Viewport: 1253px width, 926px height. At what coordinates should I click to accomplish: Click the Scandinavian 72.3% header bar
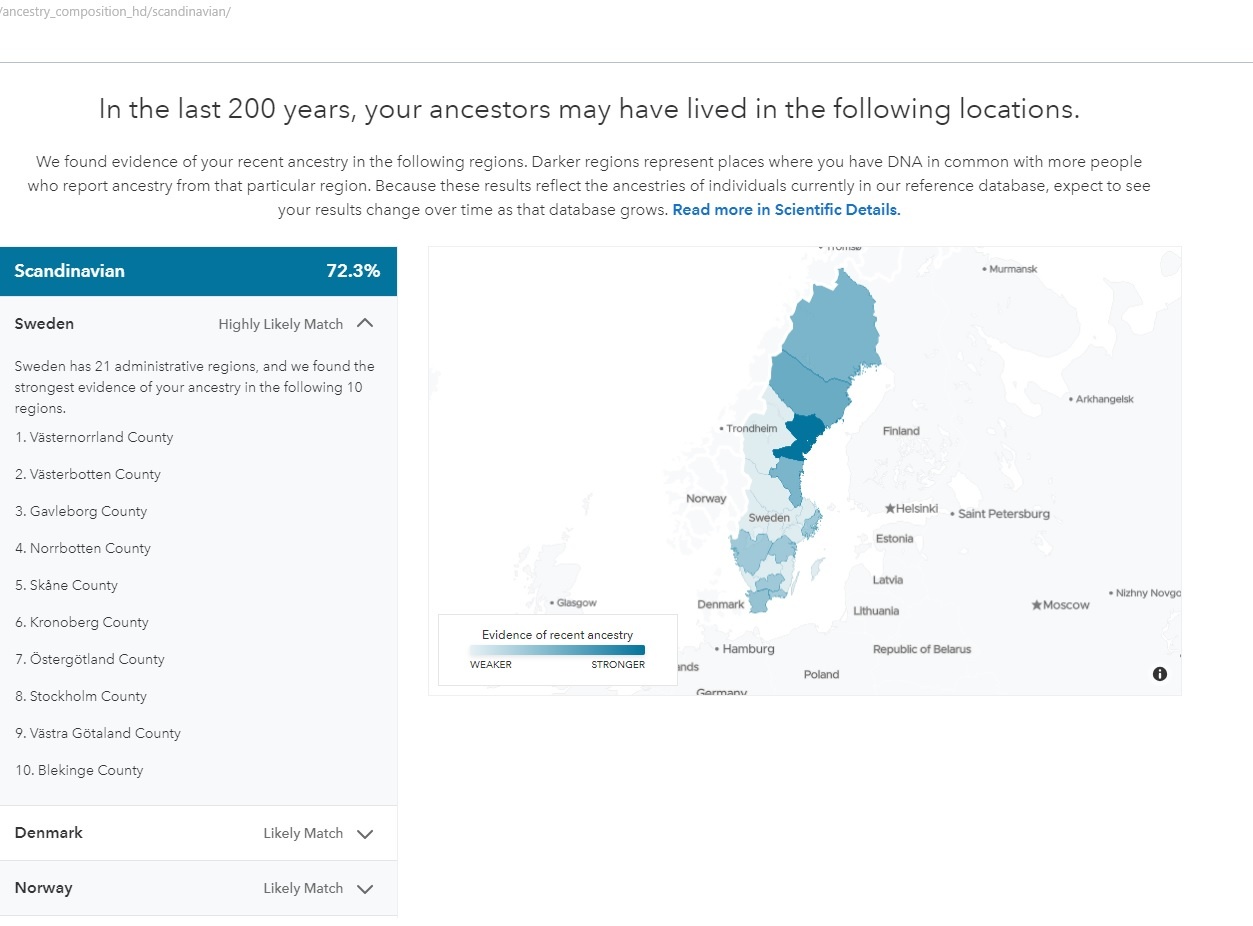(x=199, y=271)
